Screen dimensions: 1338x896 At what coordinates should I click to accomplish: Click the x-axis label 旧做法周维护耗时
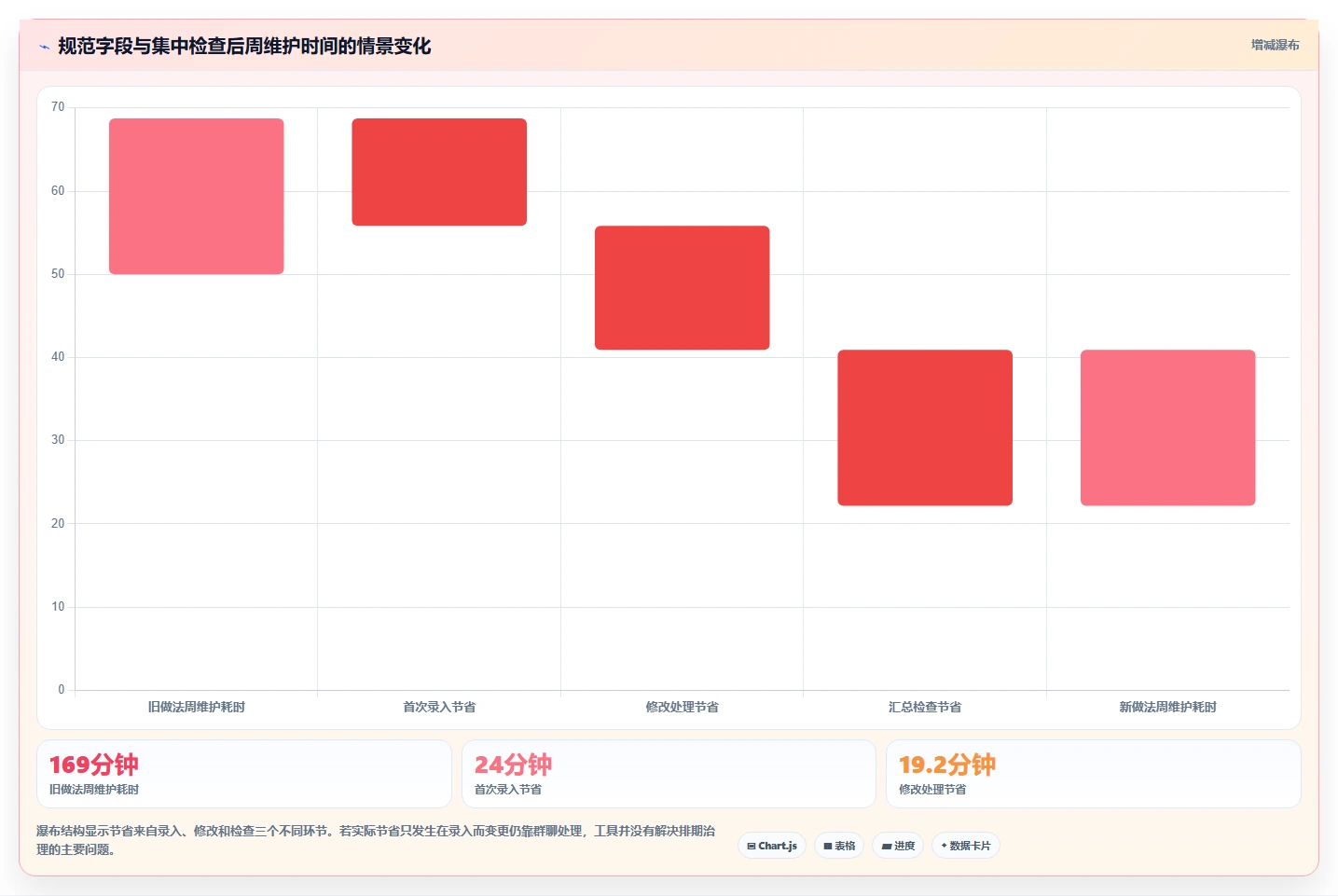click(x=197, y=707)
